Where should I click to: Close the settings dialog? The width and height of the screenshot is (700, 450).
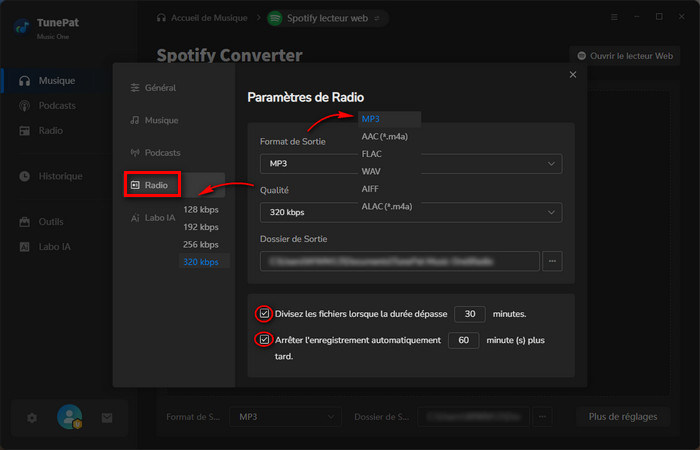click(573, 75)
